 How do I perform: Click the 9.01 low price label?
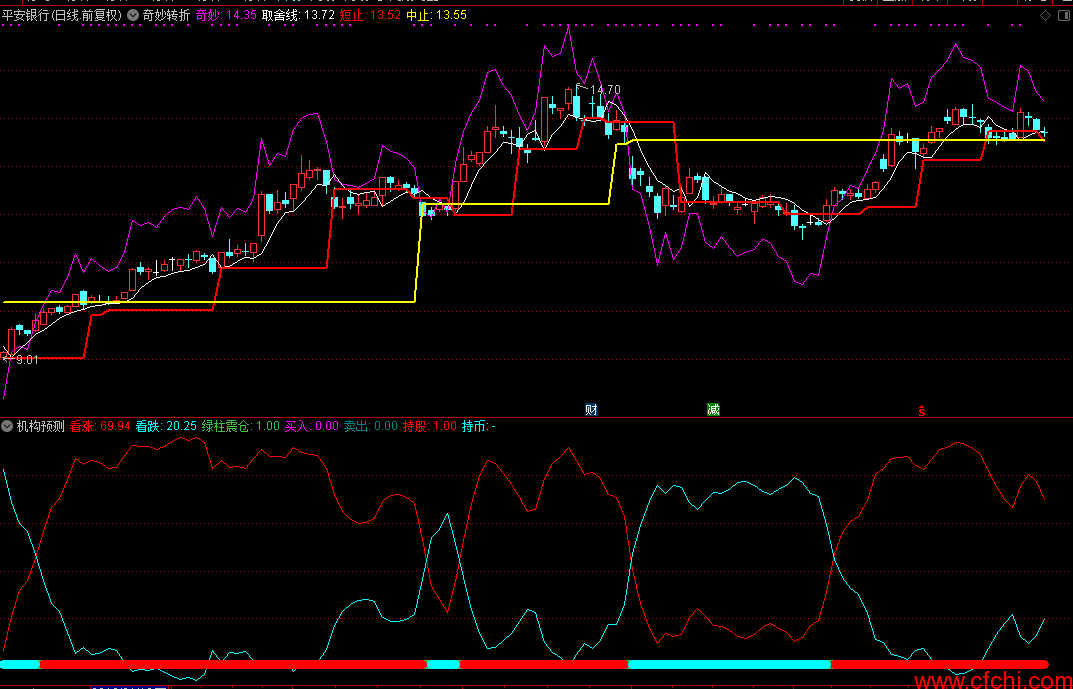27,360
